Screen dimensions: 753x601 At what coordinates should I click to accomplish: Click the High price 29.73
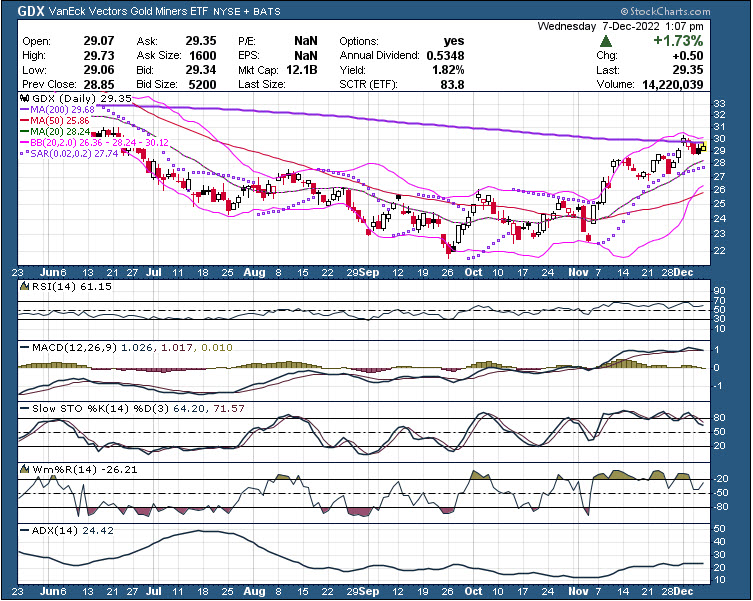pyautogui.click(x=98, y=56)
